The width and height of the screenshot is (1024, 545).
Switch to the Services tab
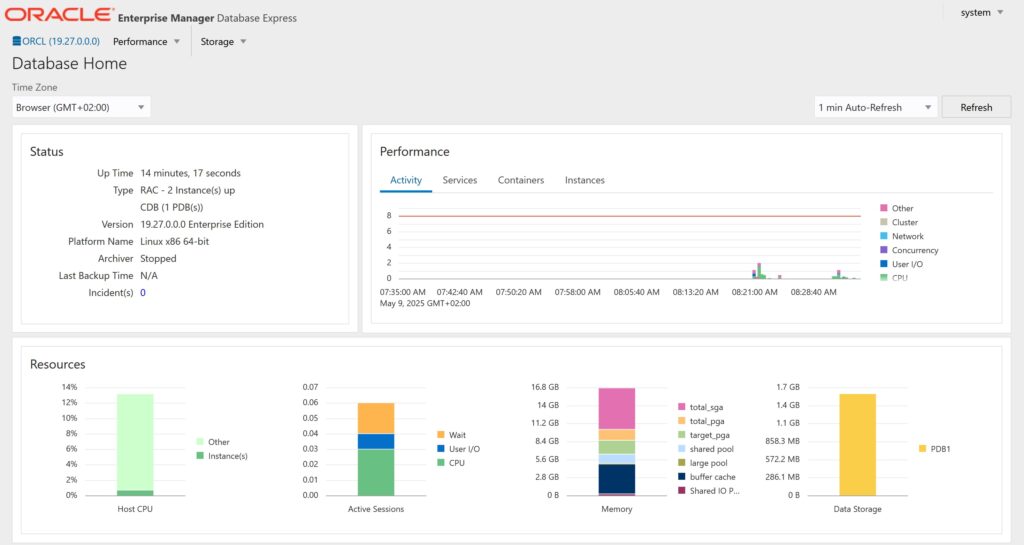[460, 180]
